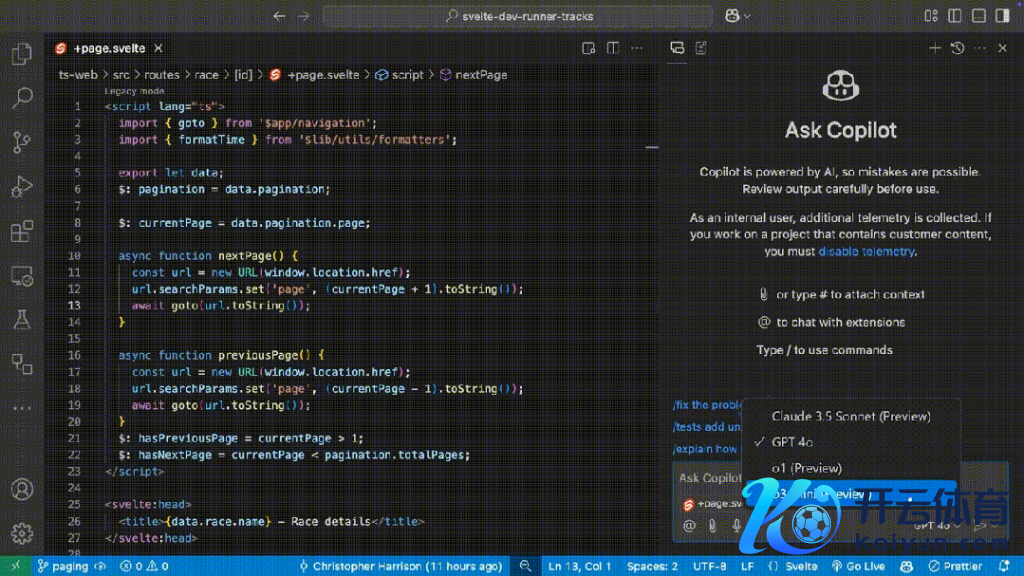Click the microphone voice input icon
This screenshot has width=1024, height=576.
737,525
